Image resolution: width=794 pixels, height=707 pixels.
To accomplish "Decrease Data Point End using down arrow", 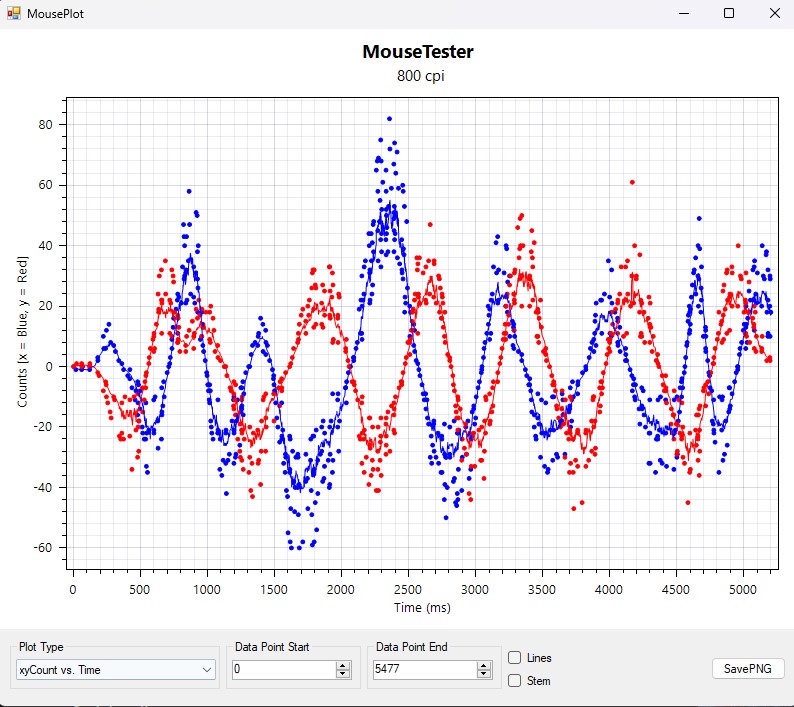I will (485, 674).
